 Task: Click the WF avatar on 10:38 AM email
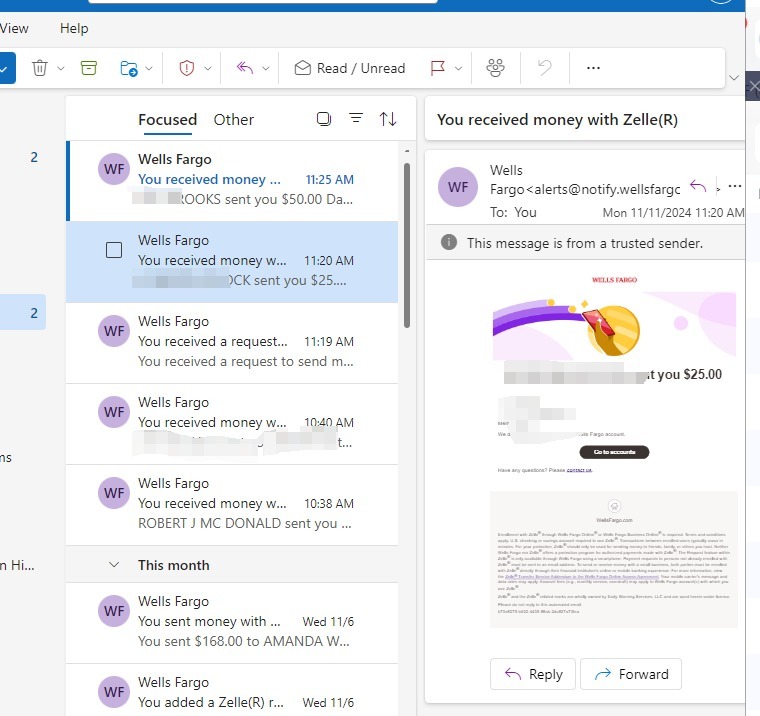pos(114,493)
